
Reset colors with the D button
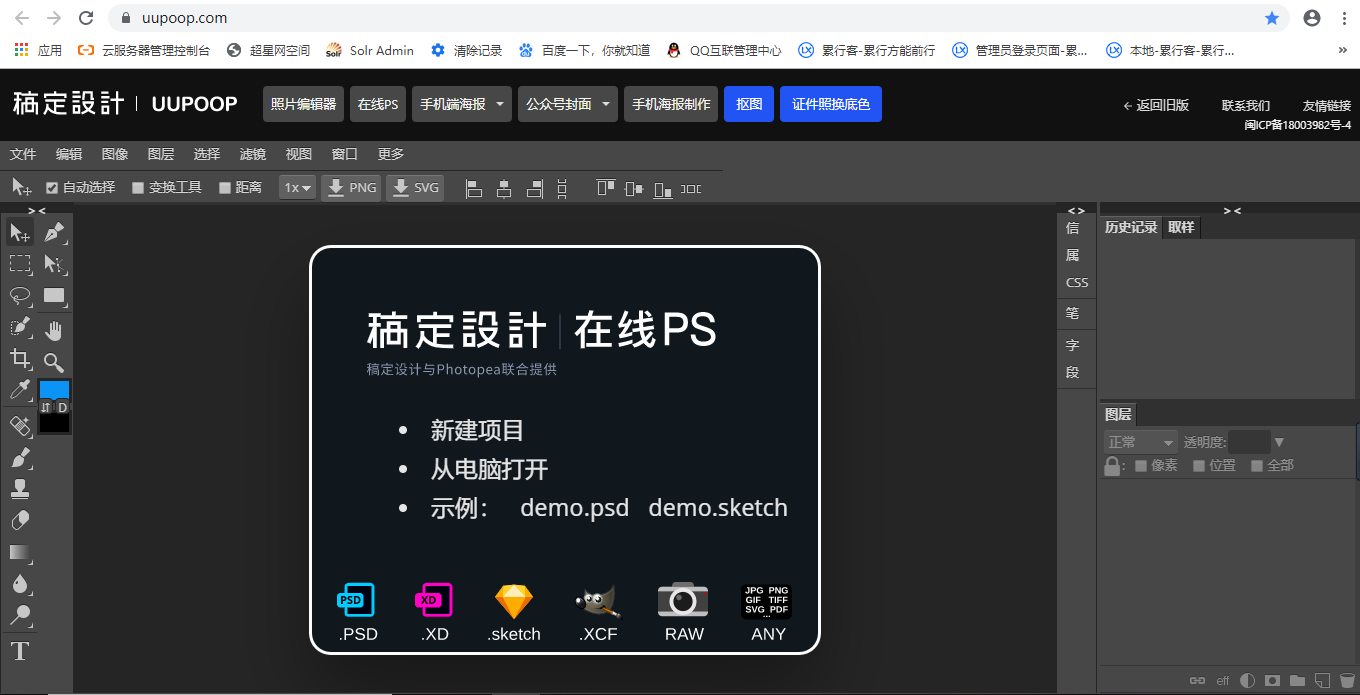pos(62,408)
